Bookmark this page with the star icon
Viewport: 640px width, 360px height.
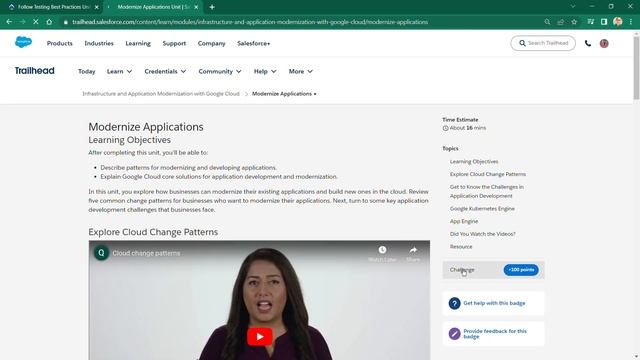coord(574,22)
